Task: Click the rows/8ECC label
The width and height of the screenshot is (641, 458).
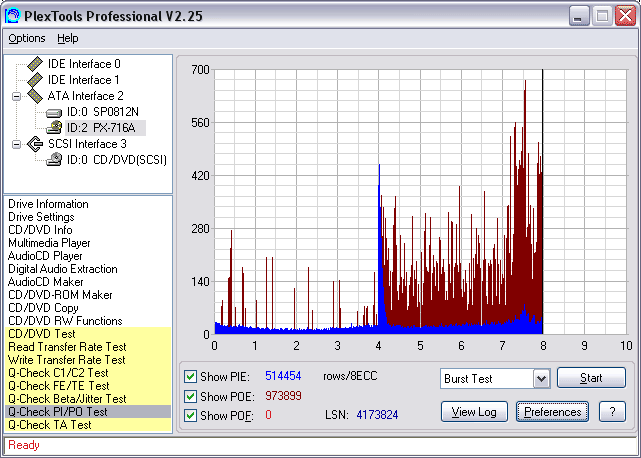Action: click(350, 376)
